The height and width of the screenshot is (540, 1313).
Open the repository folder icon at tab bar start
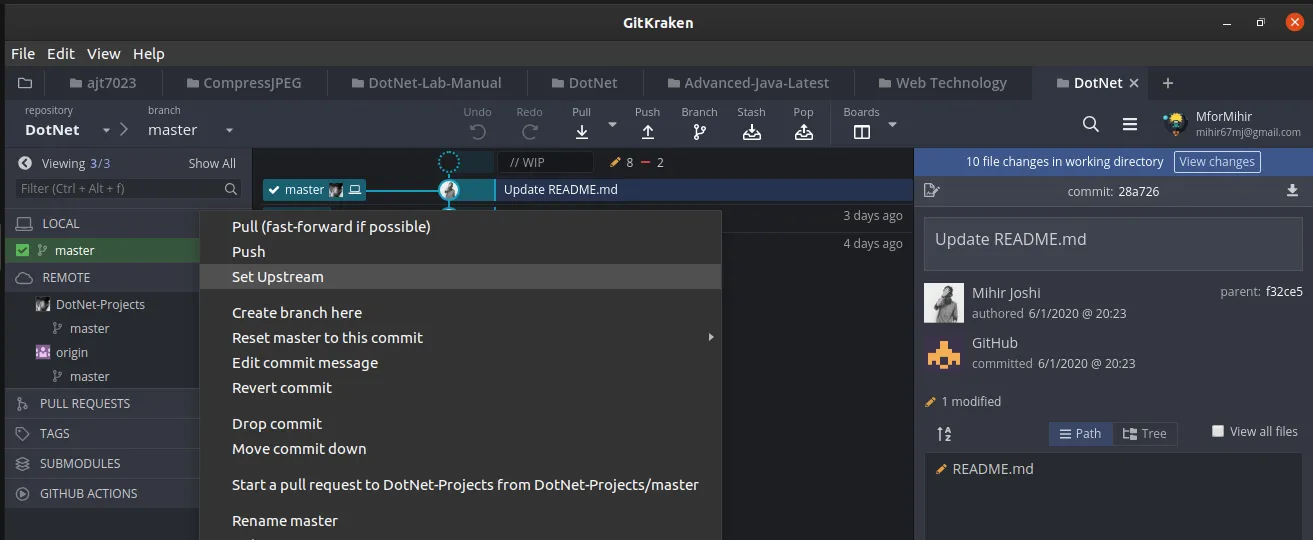(x=25, y=83)
